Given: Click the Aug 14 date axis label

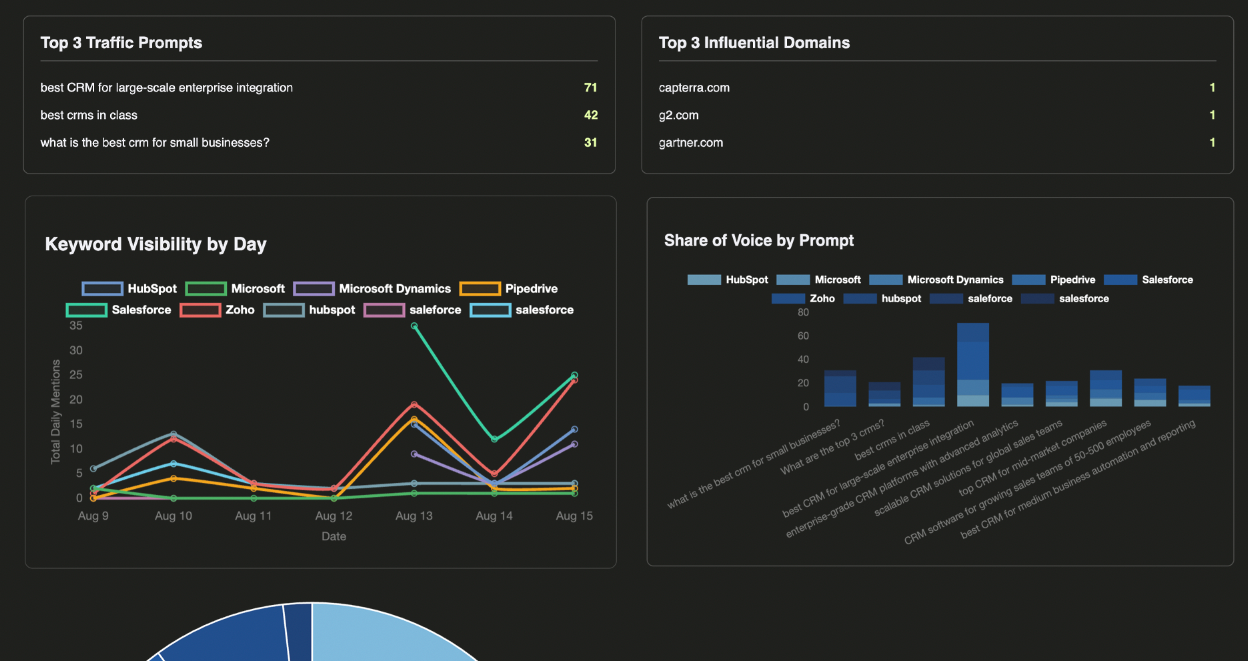Looking at the screenshot, I should 494,516.
